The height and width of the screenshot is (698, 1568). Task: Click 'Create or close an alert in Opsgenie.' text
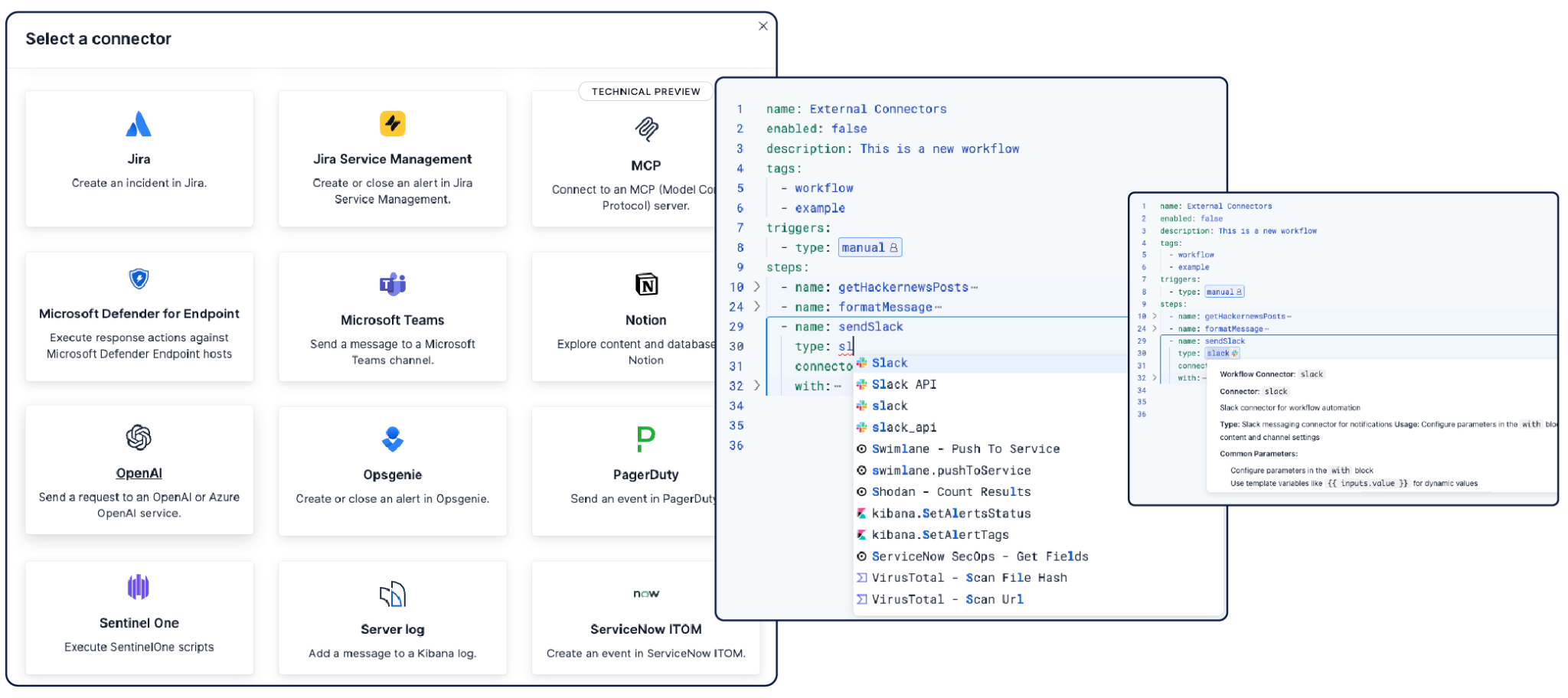pyautogui.click(x=392, y=498)
